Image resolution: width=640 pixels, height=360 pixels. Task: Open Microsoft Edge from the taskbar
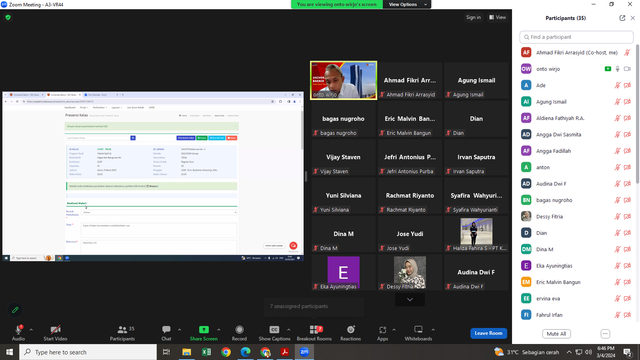pyautogui.click(x=245, y=352)
